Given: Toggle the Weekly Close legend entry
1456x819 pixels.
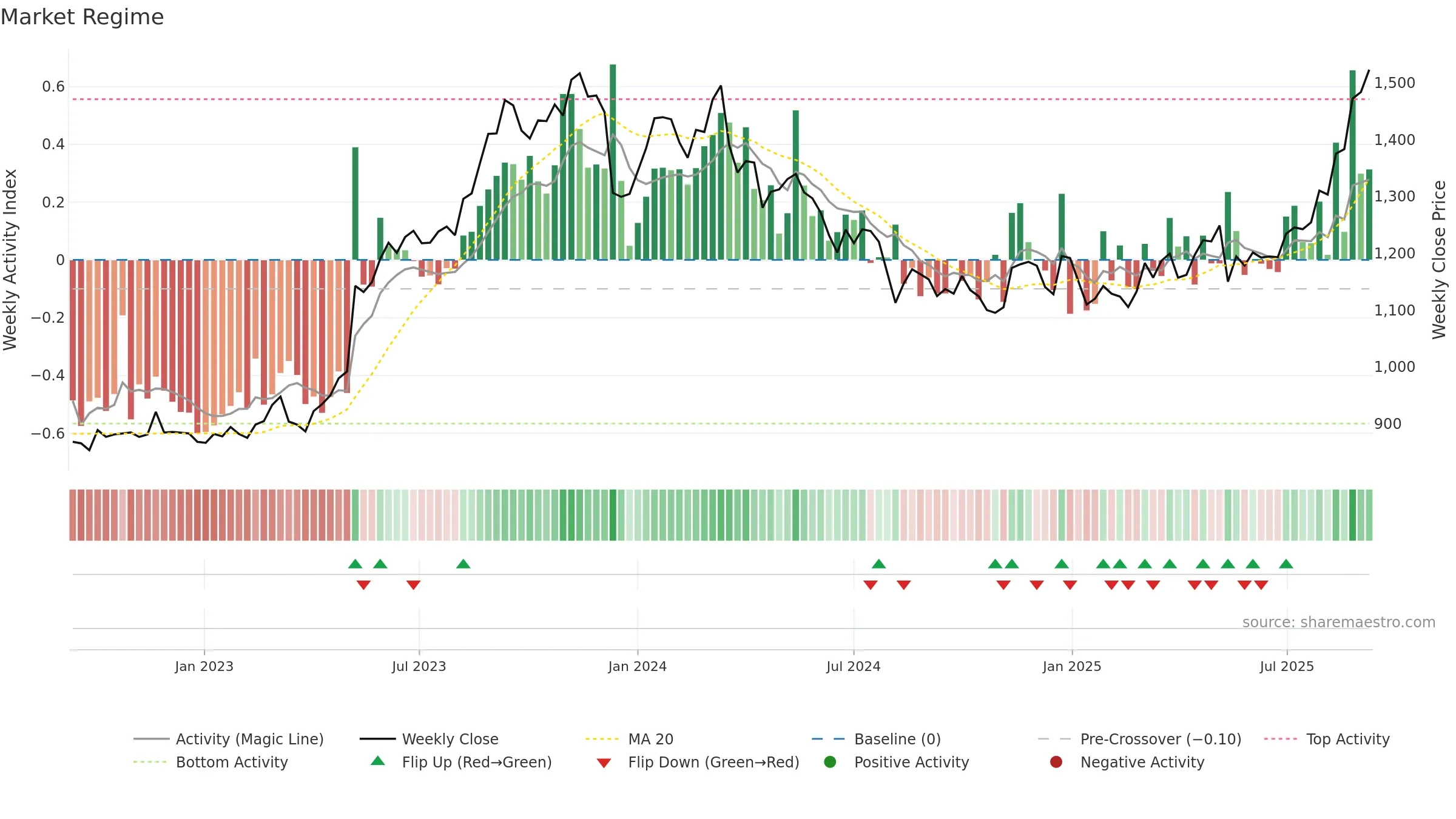Looking at the screenshot, I should point(429,739).
